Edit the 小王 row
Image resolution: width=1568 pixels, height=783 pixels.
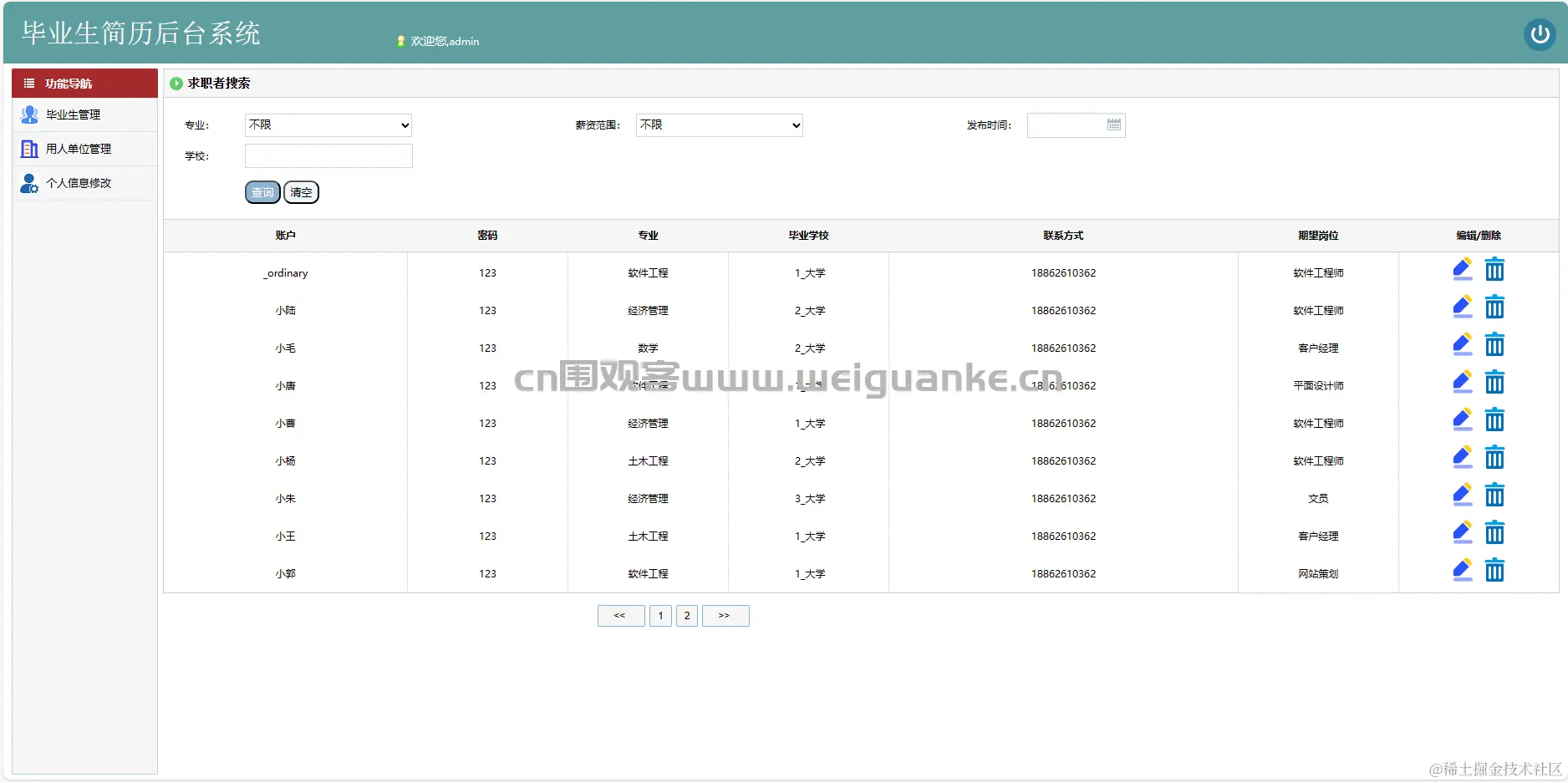(x=1463, y=533)
